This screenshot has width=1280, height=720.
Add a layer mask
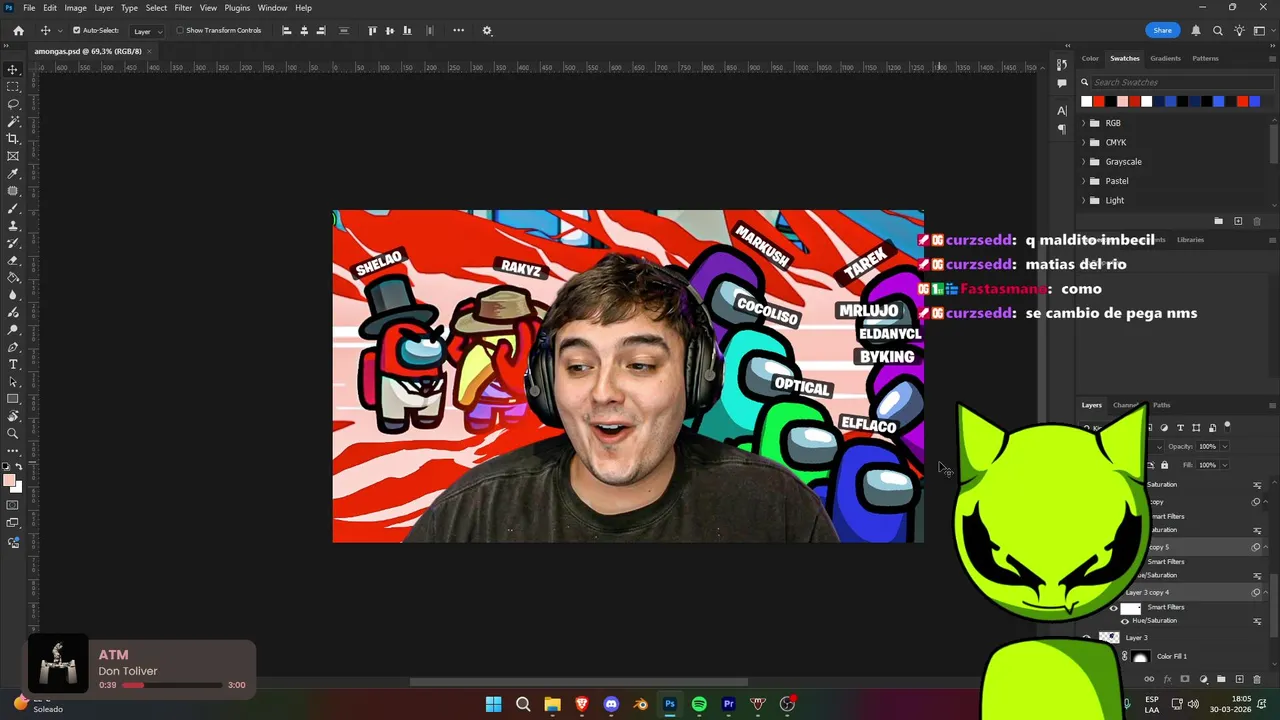[x=1185, y=680]
